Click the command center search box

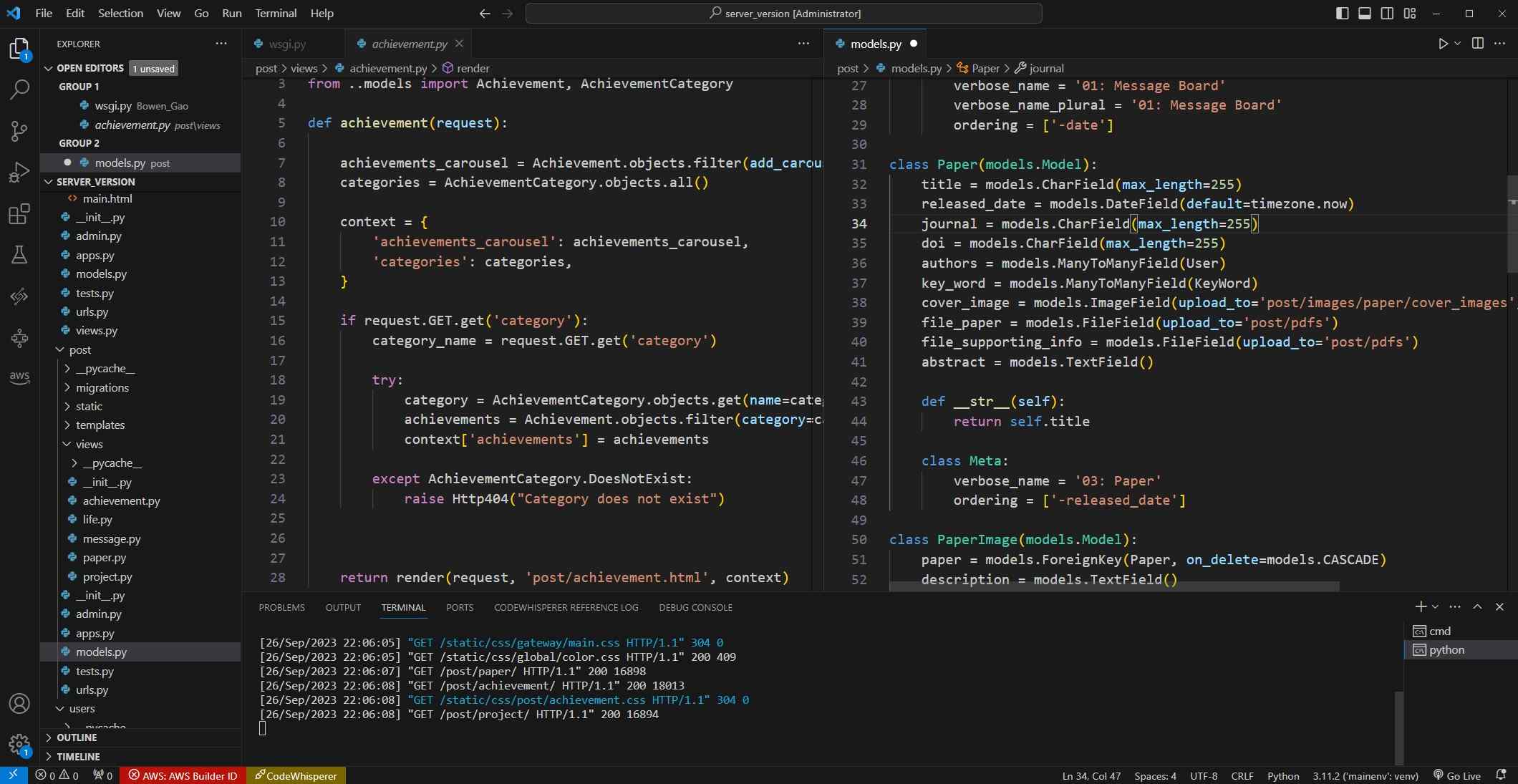pos(783,13)
